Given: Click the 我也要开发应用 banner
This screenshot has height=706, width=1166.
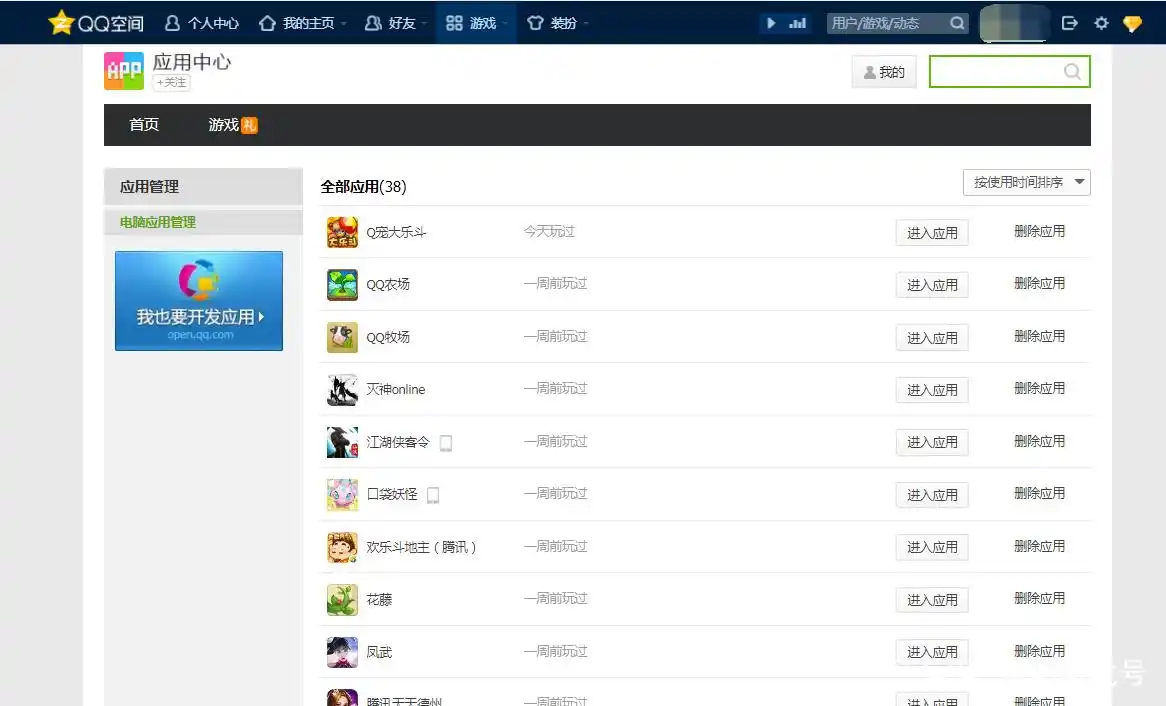Looking at the screenshot, I should pos(199,301).
